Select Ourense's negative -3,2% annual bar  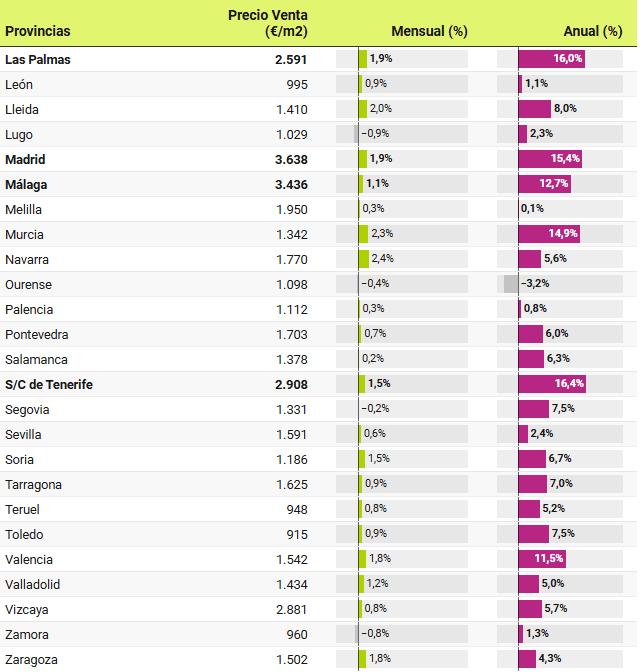511,284
